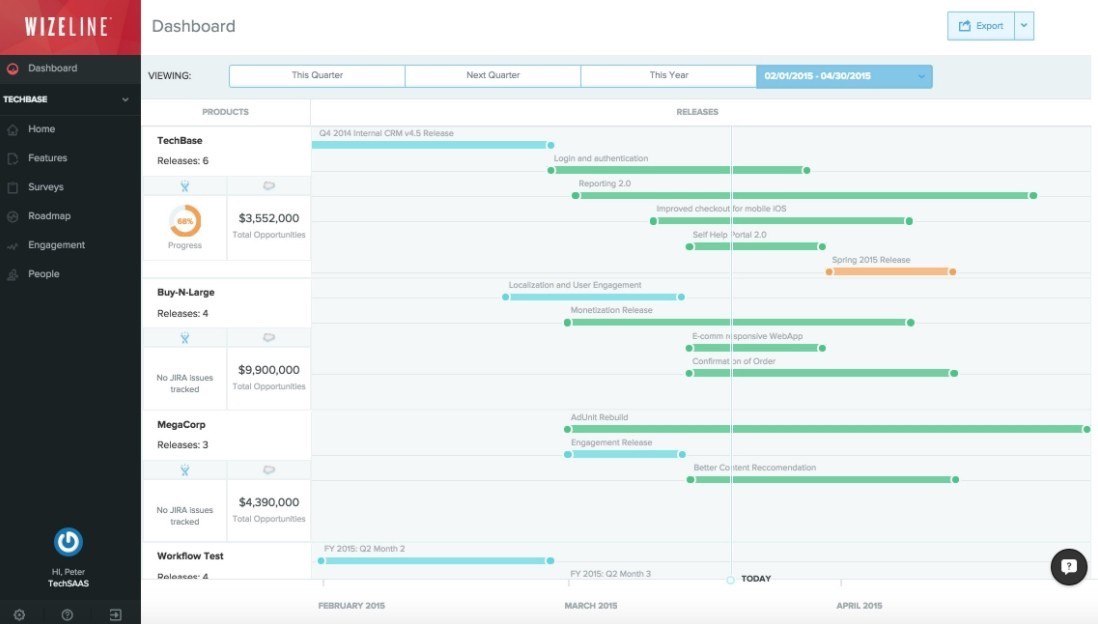Screen dimensions: 1098x624
Task: Click the Home house icon
Action: coord(13,130)
